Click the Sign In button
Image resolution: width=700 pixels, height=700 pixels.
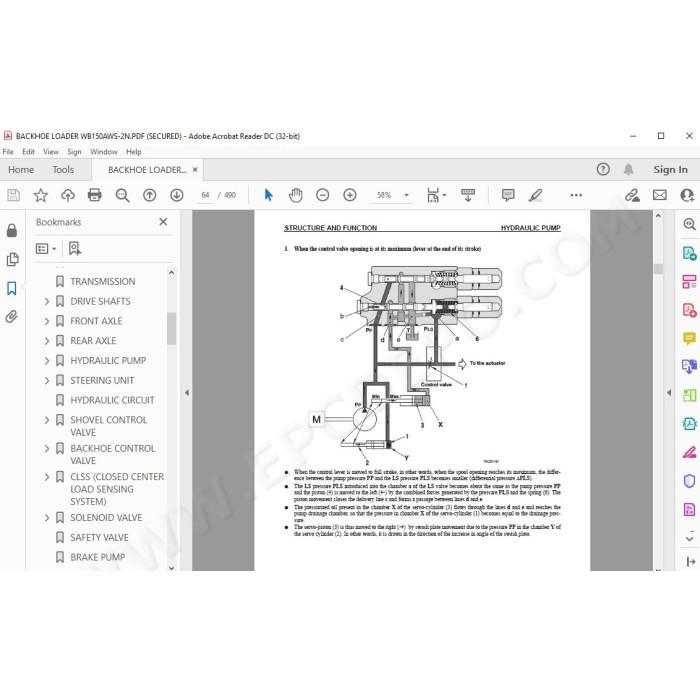point(670,169)
